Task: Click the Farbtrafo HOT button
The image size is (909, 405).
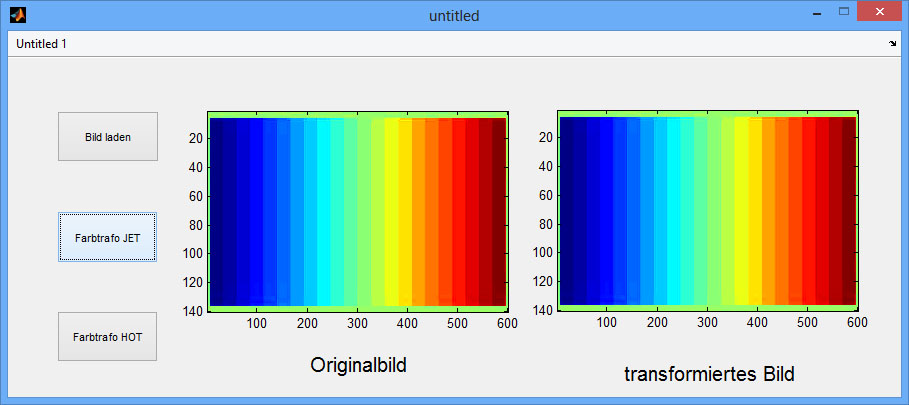Action: (x=107, y=337)
